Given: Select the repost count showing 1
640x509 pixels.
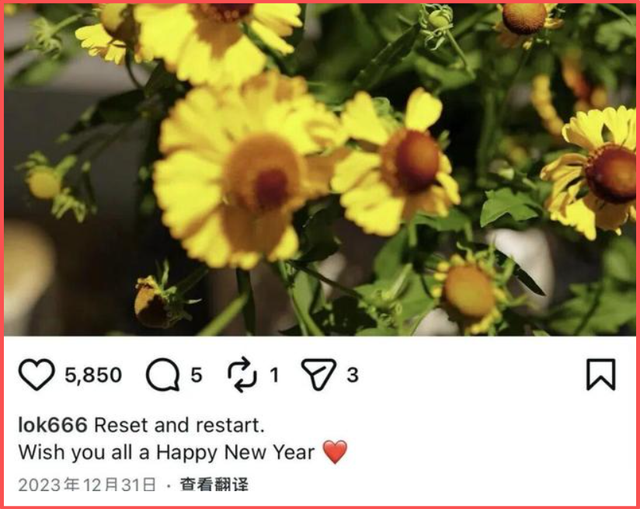Looking at the screenshot, I should coord(275,375).
